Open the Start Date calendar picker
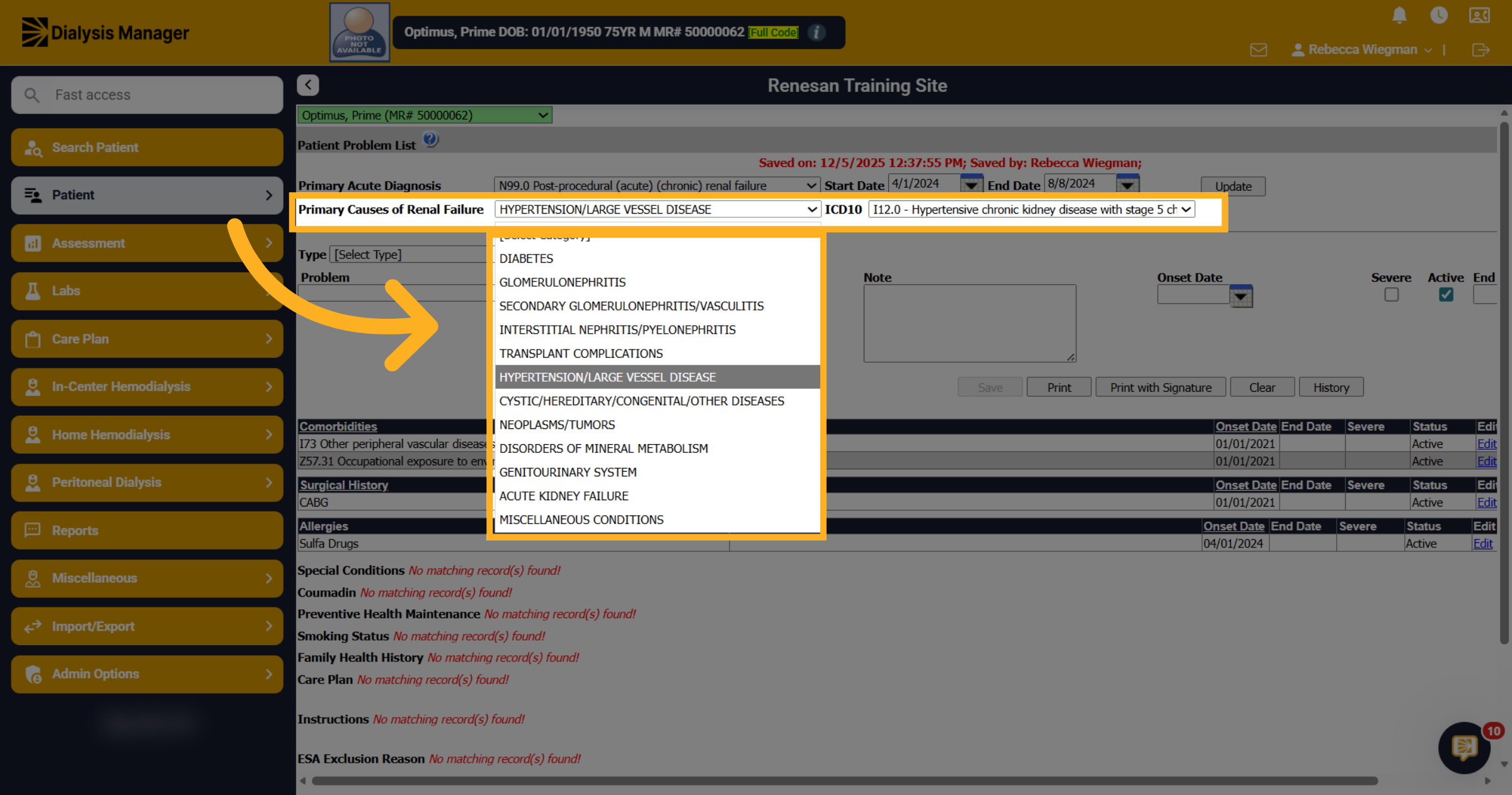This screenshot has width=1512, height=795. tap(971, 184)
